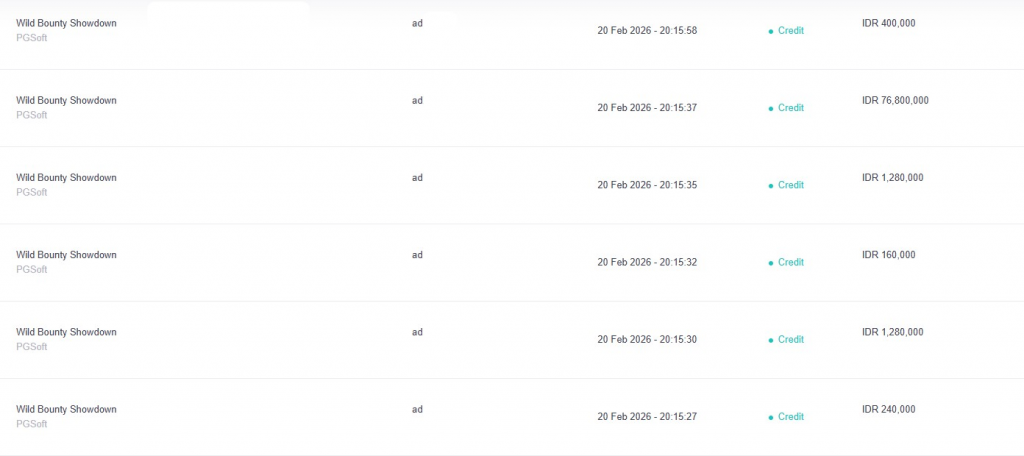This screenshot has height=456, width=1024.
Task: Select the IDR 160,000 amount
Action: [x=888, y=255]
